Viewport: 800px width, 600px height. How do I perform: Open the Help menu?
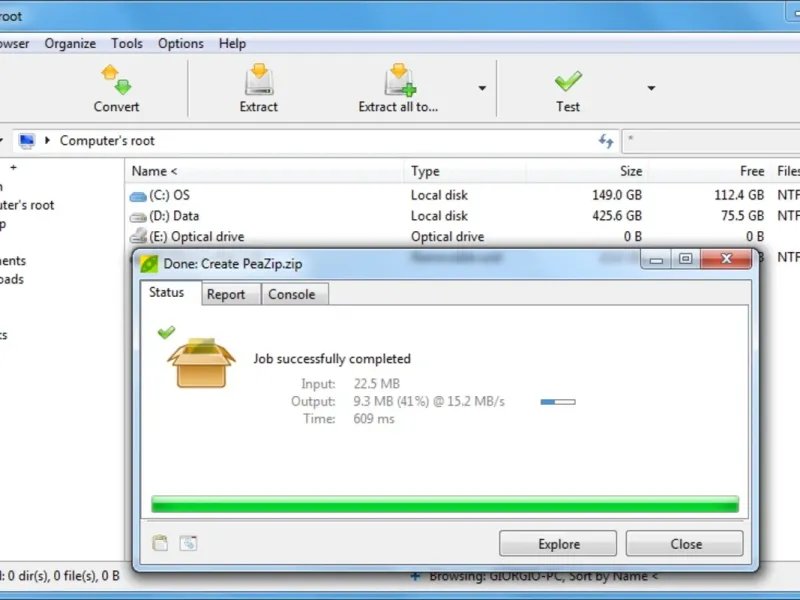click(232, 44)
